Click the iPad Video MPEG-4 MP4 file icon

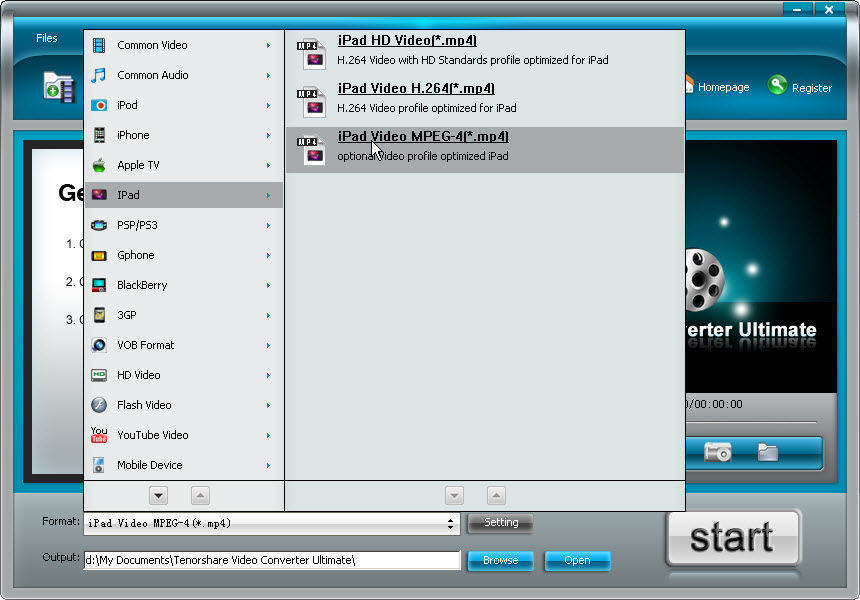coord(312,149)
